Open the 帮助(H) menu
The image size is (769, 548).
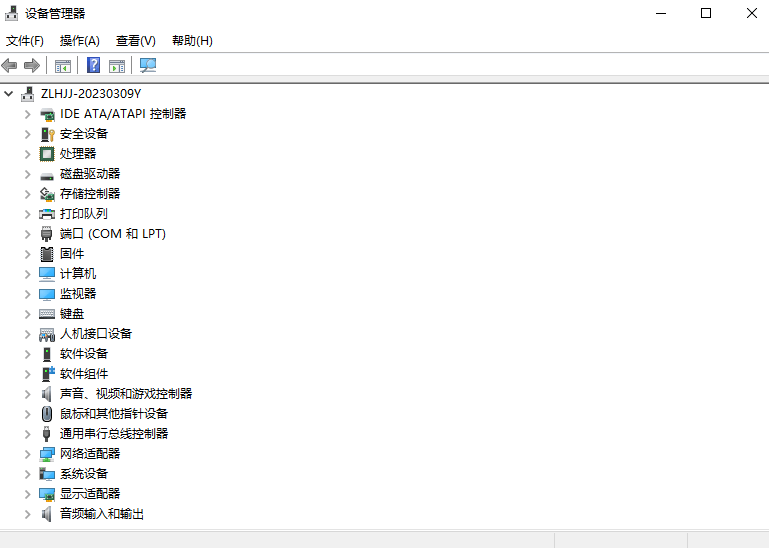(192, 41)
